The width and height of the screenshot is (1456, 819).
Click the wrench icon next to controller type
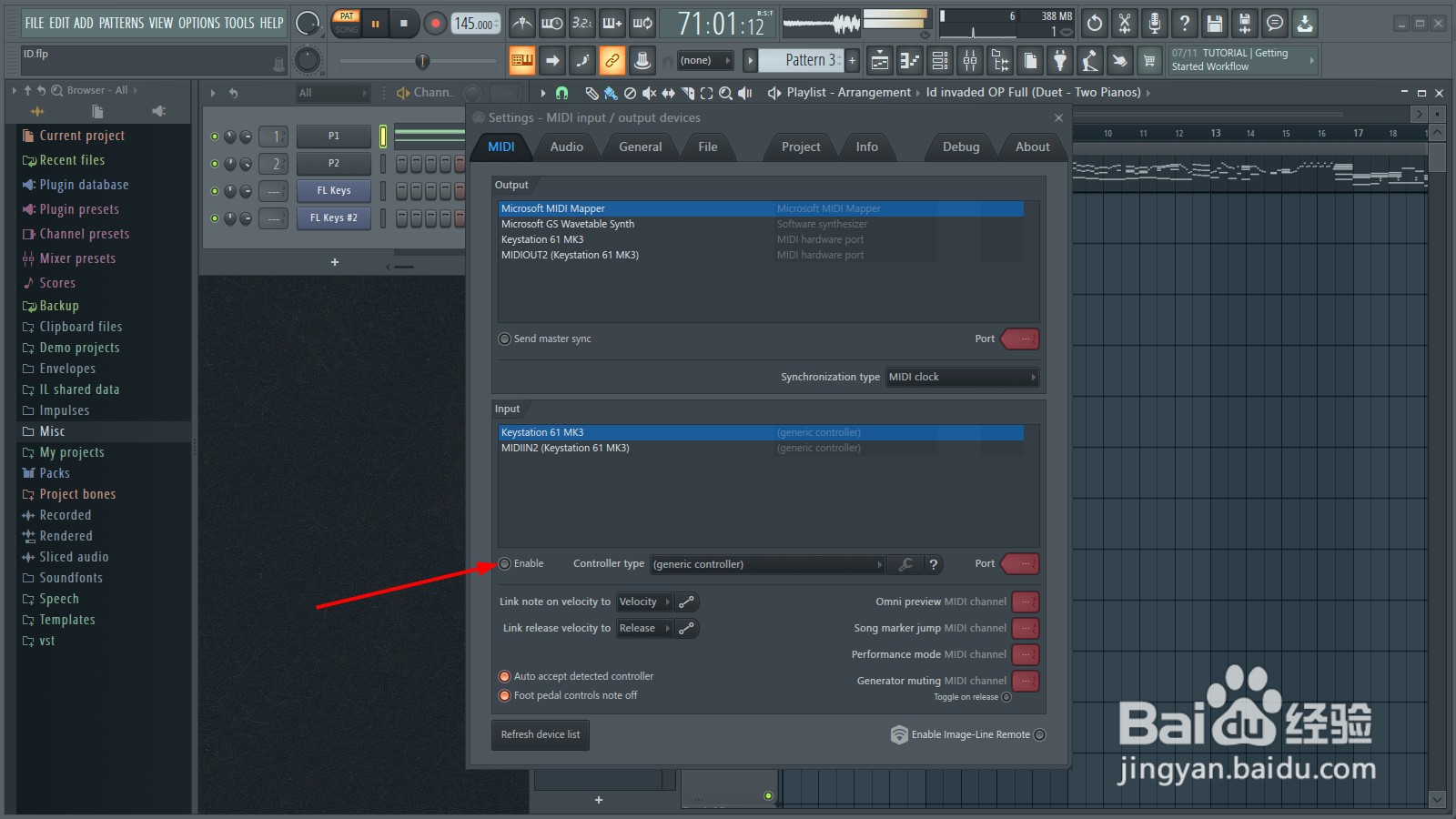click(905, 564)
